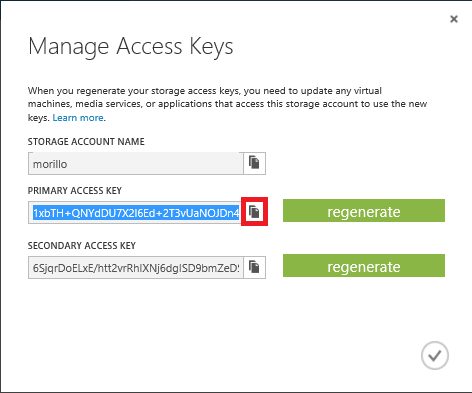This screenshot has width=472, height=393.
Task: Copy the primary access key
Action: (x=254, y=212)
